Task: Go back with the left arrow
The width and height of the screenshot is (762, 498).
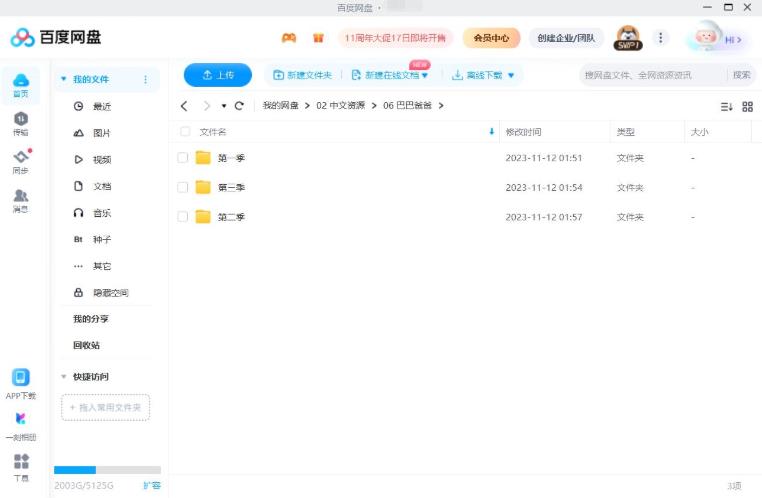Action: pos(184,106)
